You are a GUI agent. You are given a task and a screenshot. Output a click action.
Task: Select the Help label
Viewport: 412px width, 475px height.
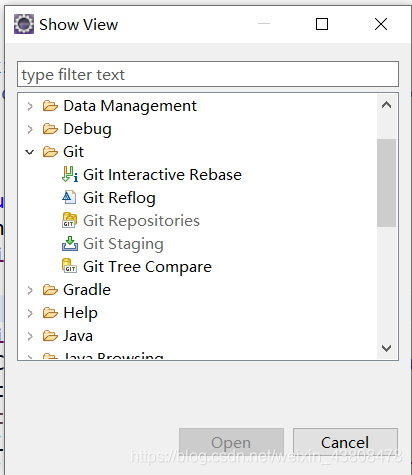tap(80, 313)
